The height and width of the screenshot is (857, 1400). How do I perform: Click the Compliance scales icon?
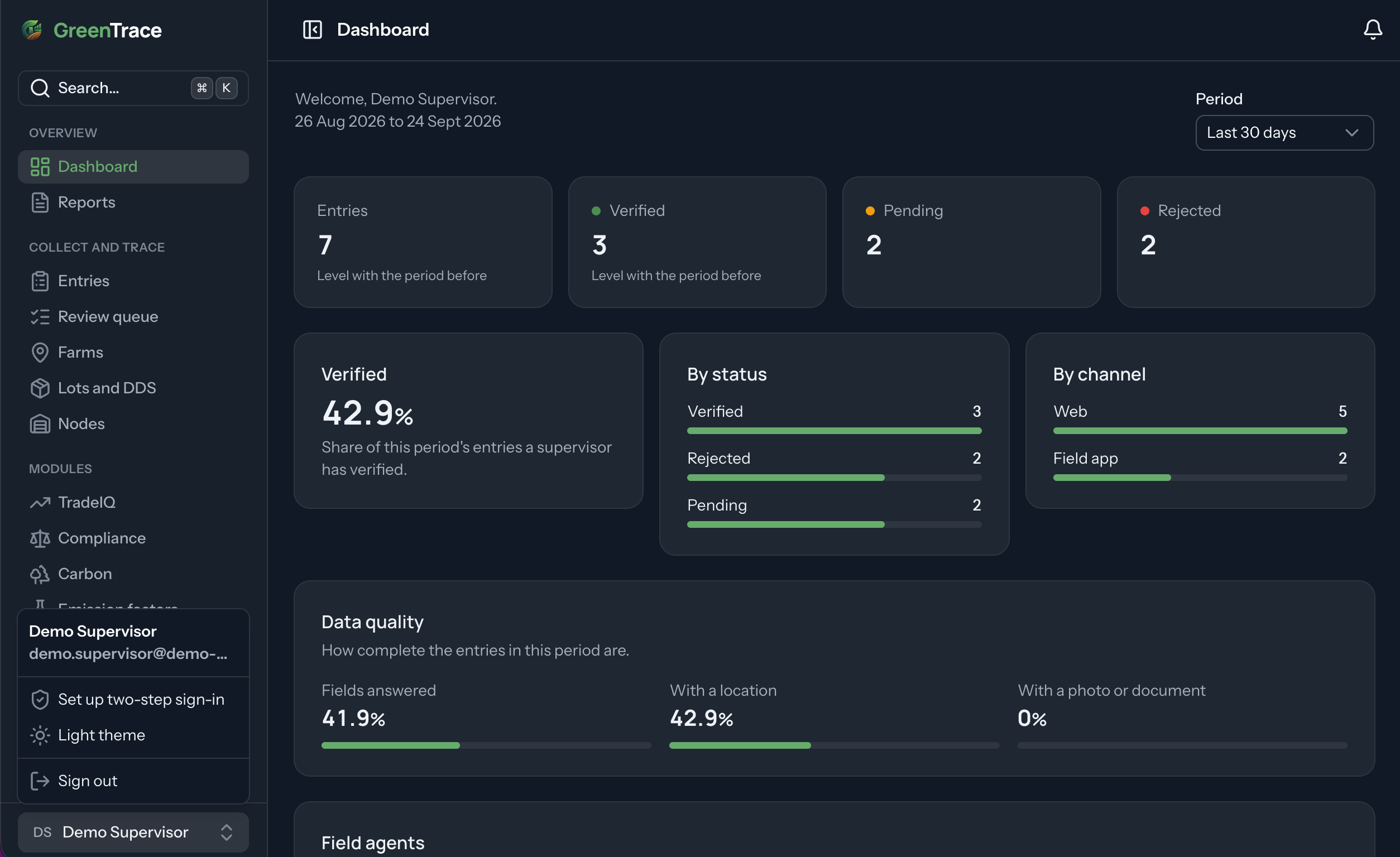(x=40, y=538)
